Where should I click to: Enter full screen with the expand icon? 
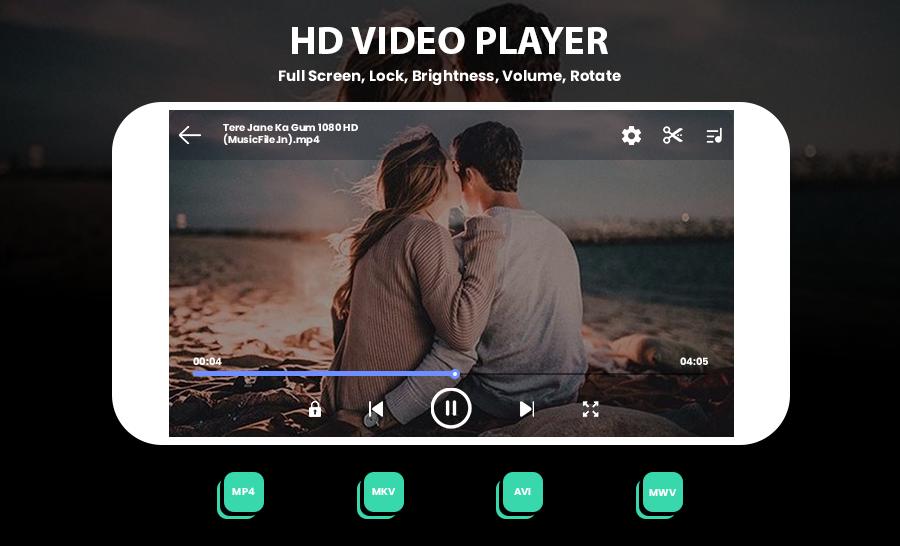(591, 409)
